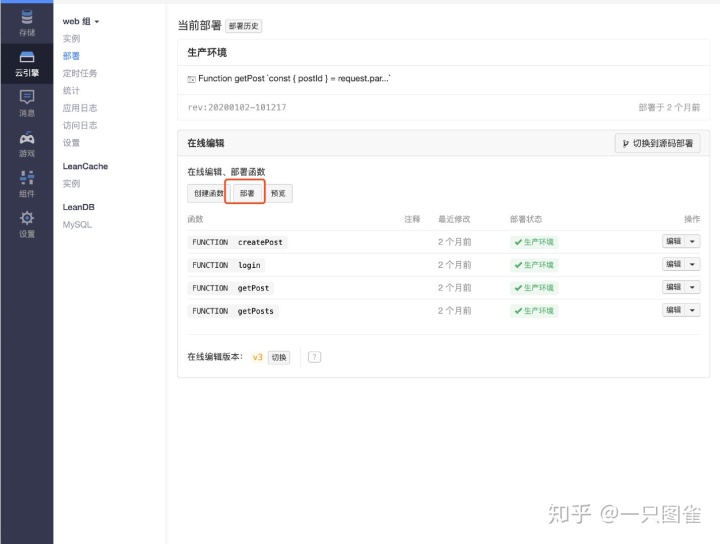
Task: Open dropdown arrow for createPost row
Action: [x=692, y=241]
